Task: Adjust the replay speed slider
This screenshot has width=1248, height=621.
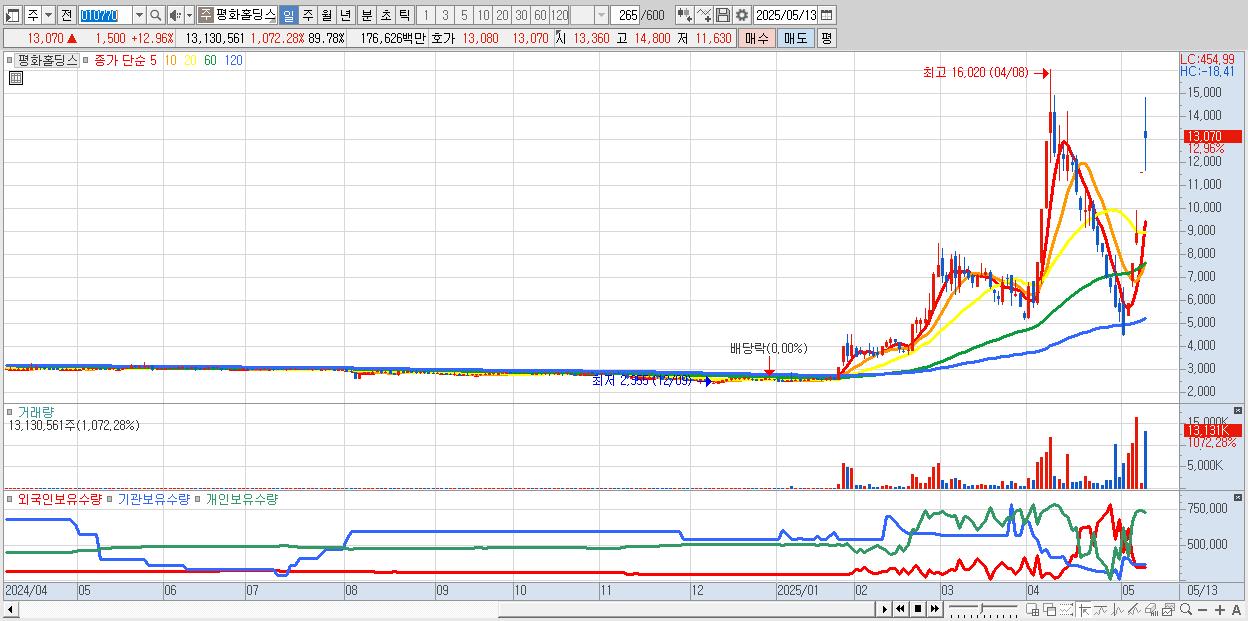Action: tap(983, 609)
